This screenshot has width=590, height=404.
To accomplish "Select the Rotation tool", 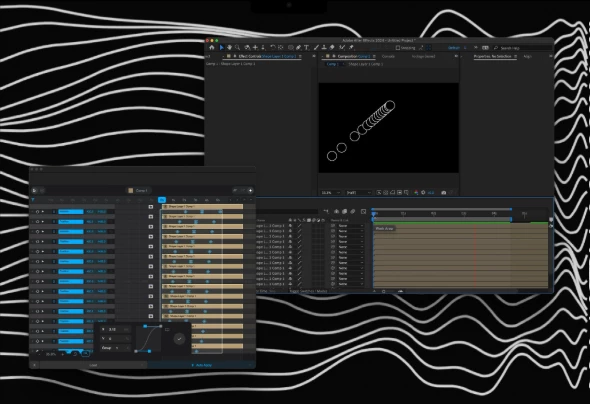I will click(273, 48).
